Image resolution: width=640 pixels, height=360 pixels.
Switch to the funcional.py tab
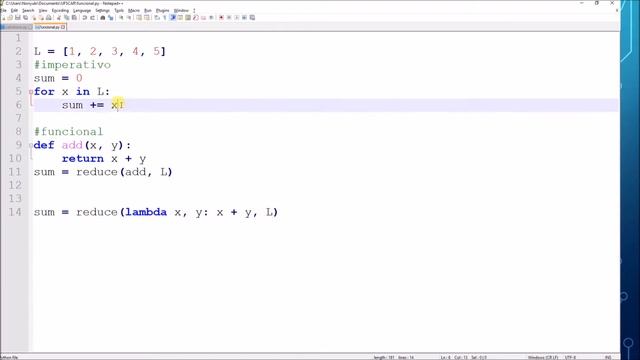coord(49,27)
